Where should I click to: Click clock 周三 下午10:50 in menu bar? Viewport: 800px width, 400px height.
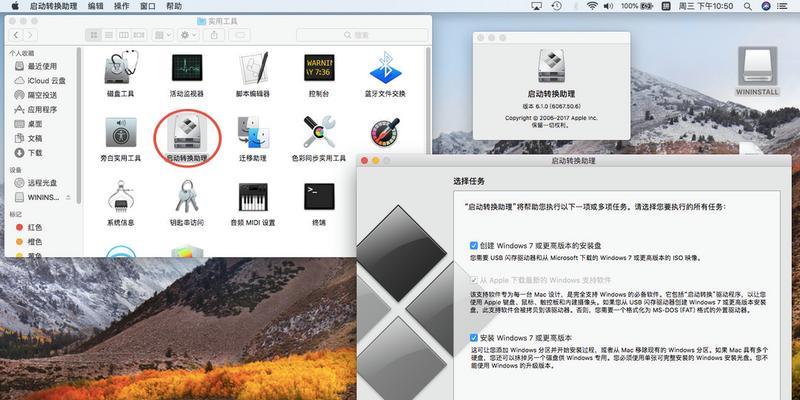706,6
